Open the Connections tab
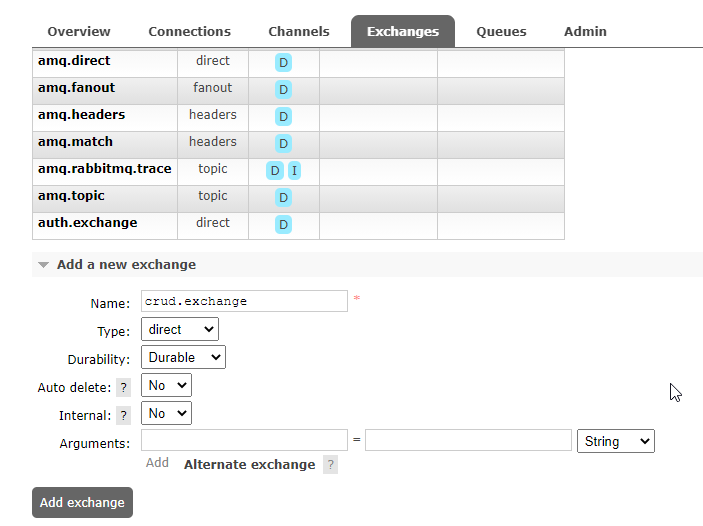The width and height of the screenshot is (703, 526). point(189,31)
